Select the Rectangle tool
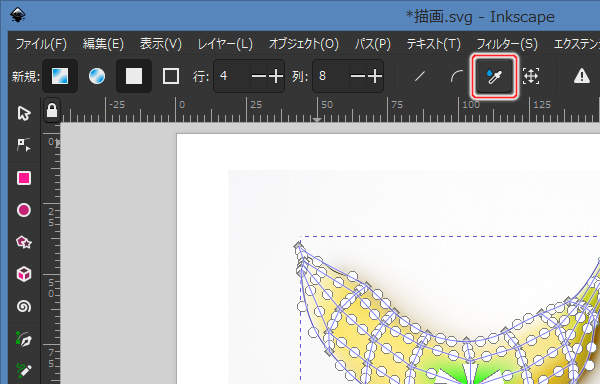 pyautogui.click(x=24, y=178)
